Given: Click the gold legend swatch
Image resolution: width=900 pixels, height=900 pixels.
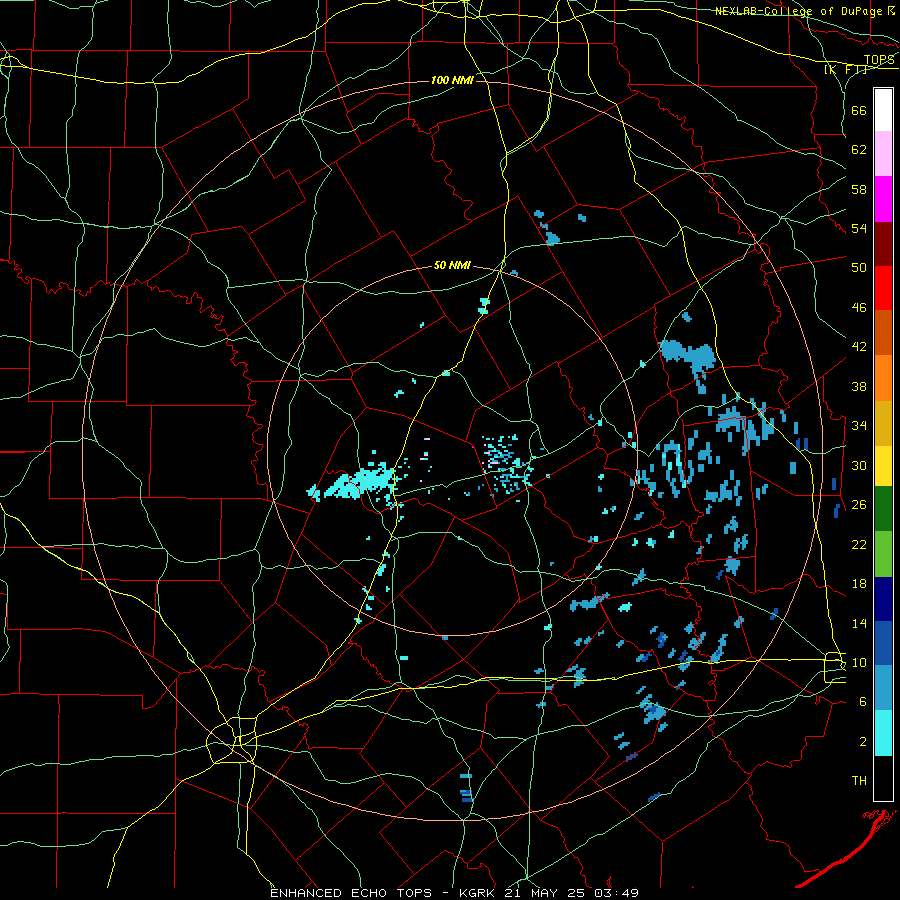Looking at the screenshot, I should 883,423.
